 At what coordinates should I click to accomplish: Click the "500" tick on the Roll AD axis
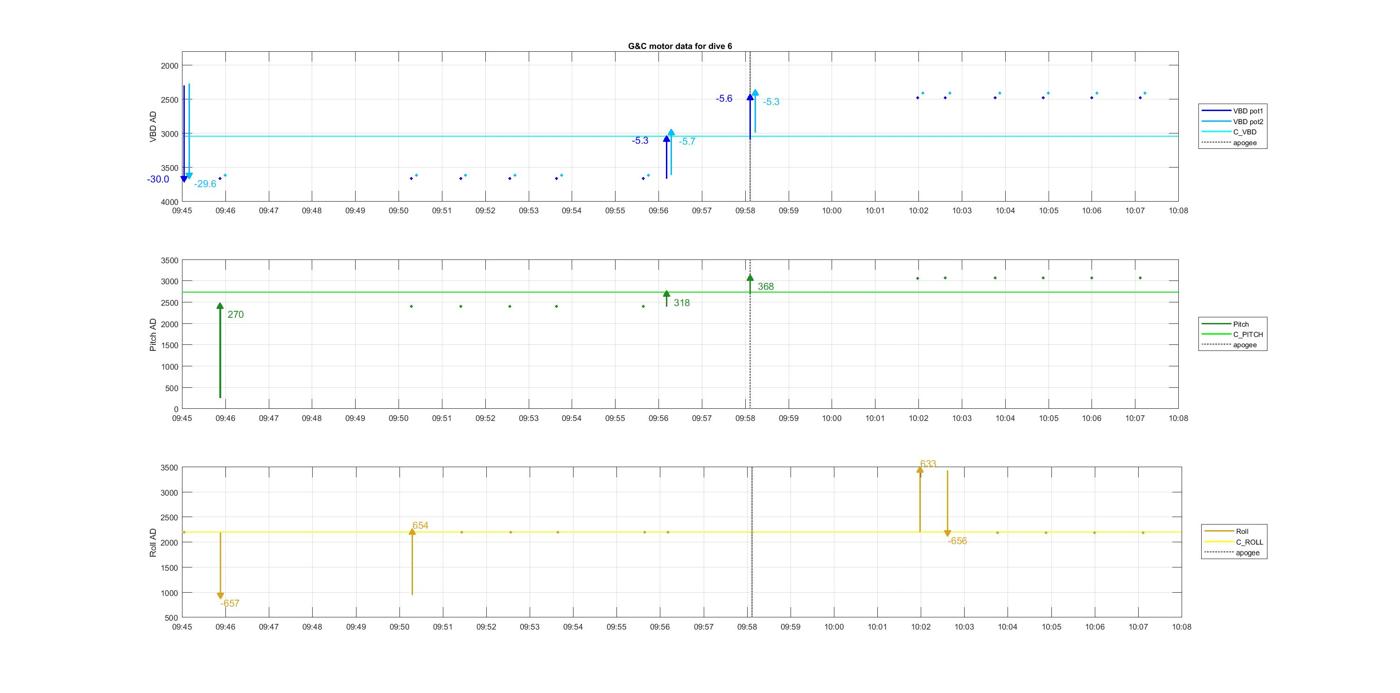[x=172, y=618]
